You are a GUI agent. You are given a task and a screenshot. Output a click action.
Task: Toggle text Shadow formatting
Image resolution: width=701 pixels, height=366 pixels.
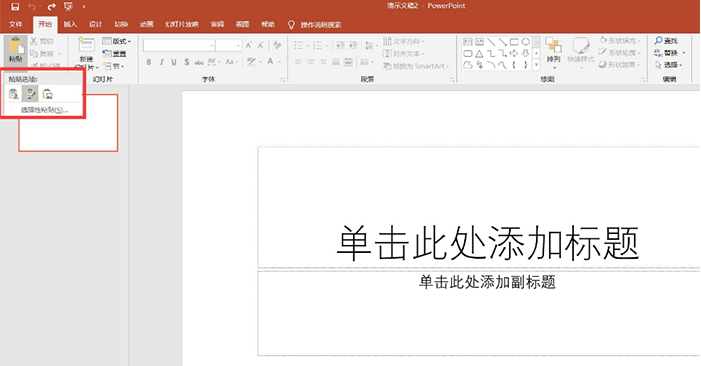pyautogui.click(x=186, y=62)
